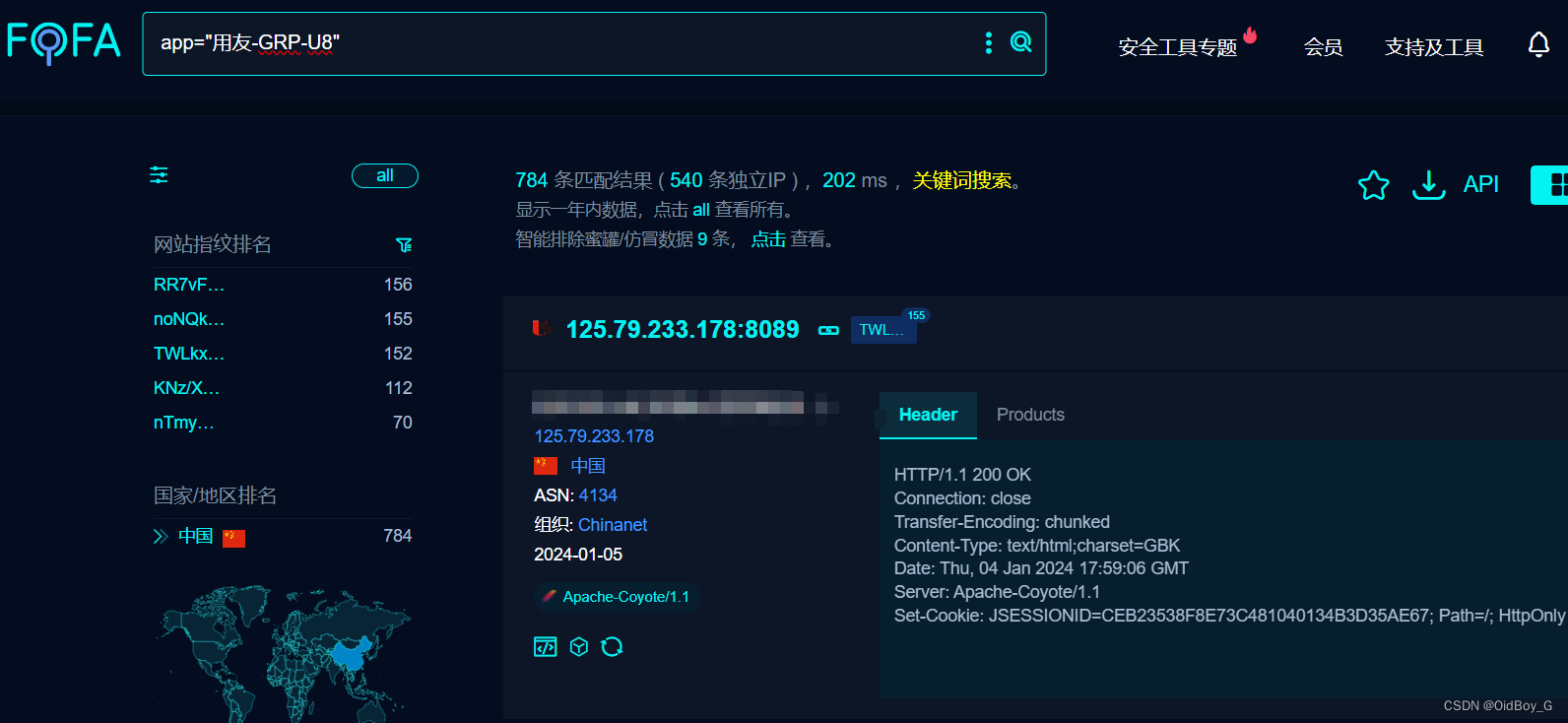Click the FOFA logo
Image resolution: width=1568 pixels, height=723 pixels.
pyautogui.click(x=64, y=42)
